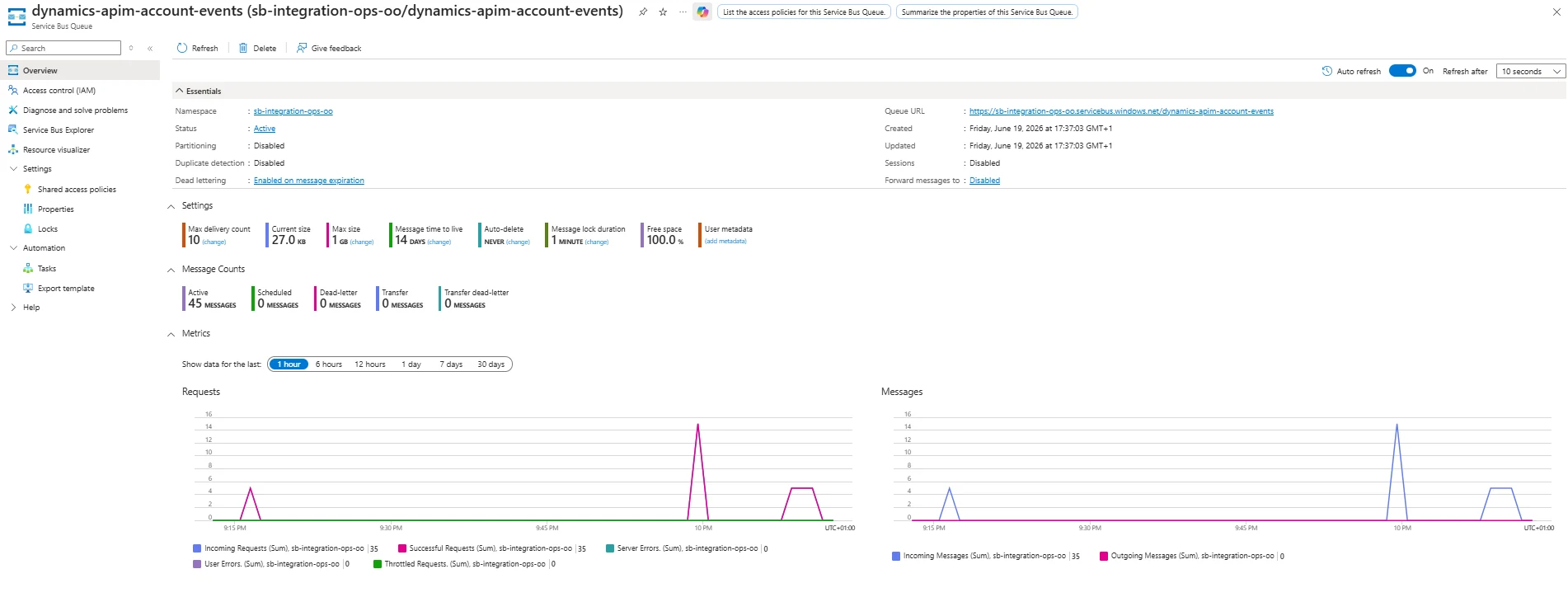Select the 1 day time range
This screenshot has width=1568, height=616.
411,364
